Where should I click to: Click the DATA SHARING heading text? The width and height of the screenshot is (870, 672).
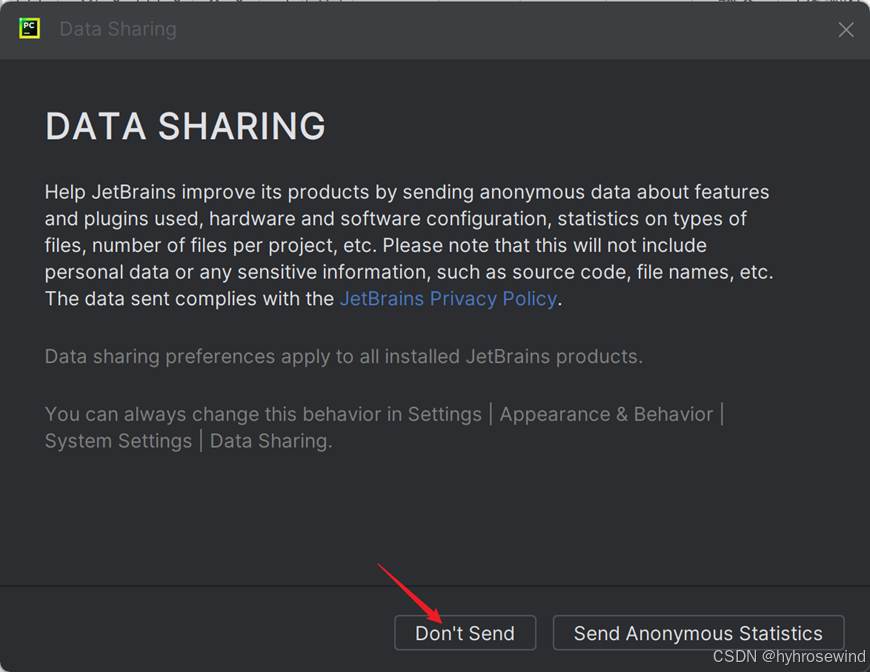pos(185,126)
